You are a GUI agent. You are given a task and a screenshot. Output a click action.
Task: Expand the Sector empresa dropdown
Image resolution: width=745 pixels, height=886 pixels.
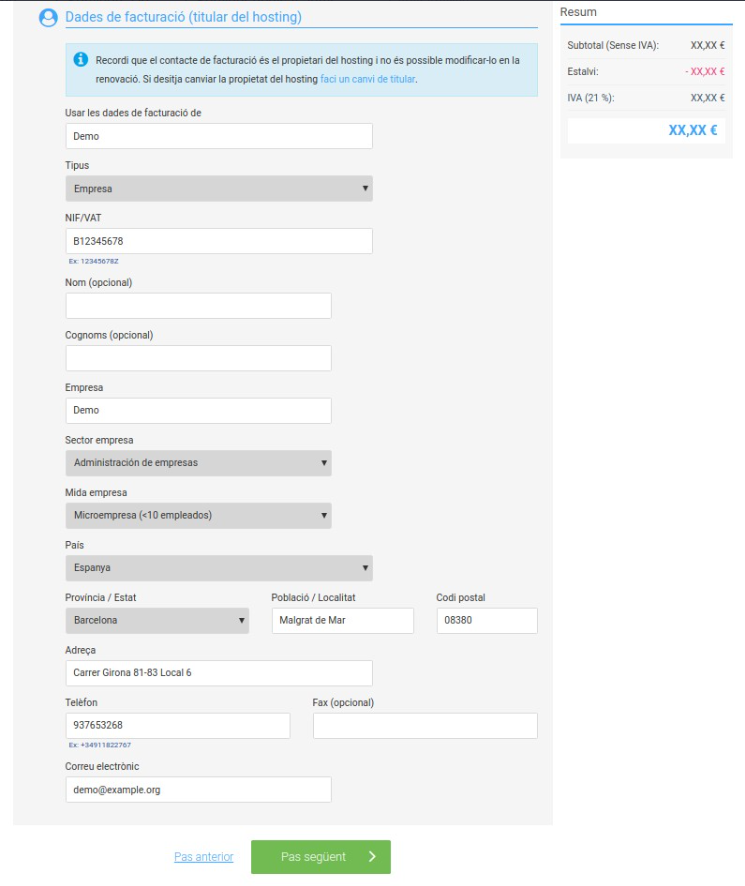click(198, 463)
